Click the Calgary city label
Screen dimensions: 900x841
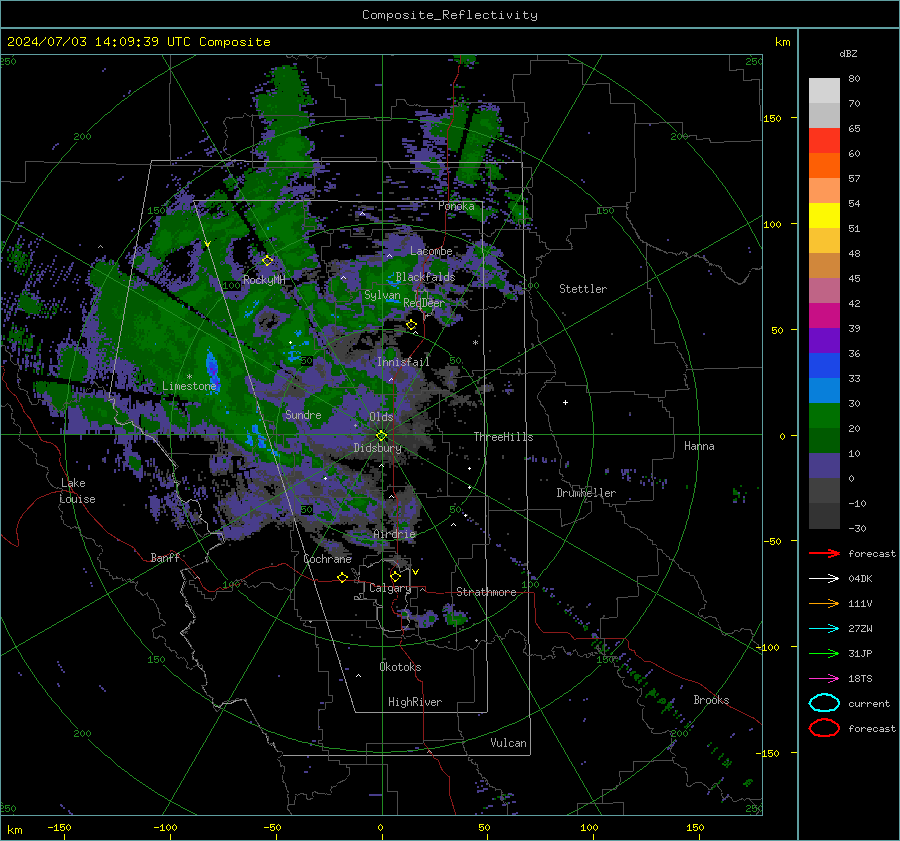point(390,588)
